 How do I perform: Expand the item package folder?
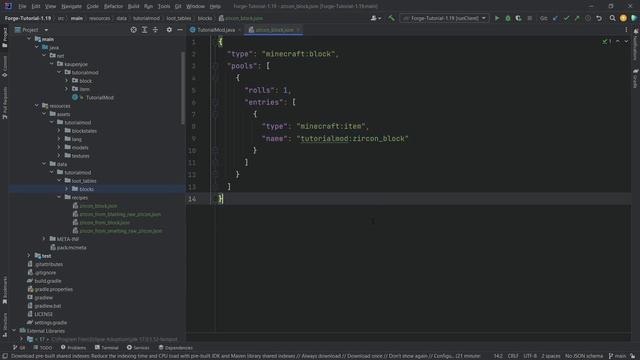coord(67,89)
